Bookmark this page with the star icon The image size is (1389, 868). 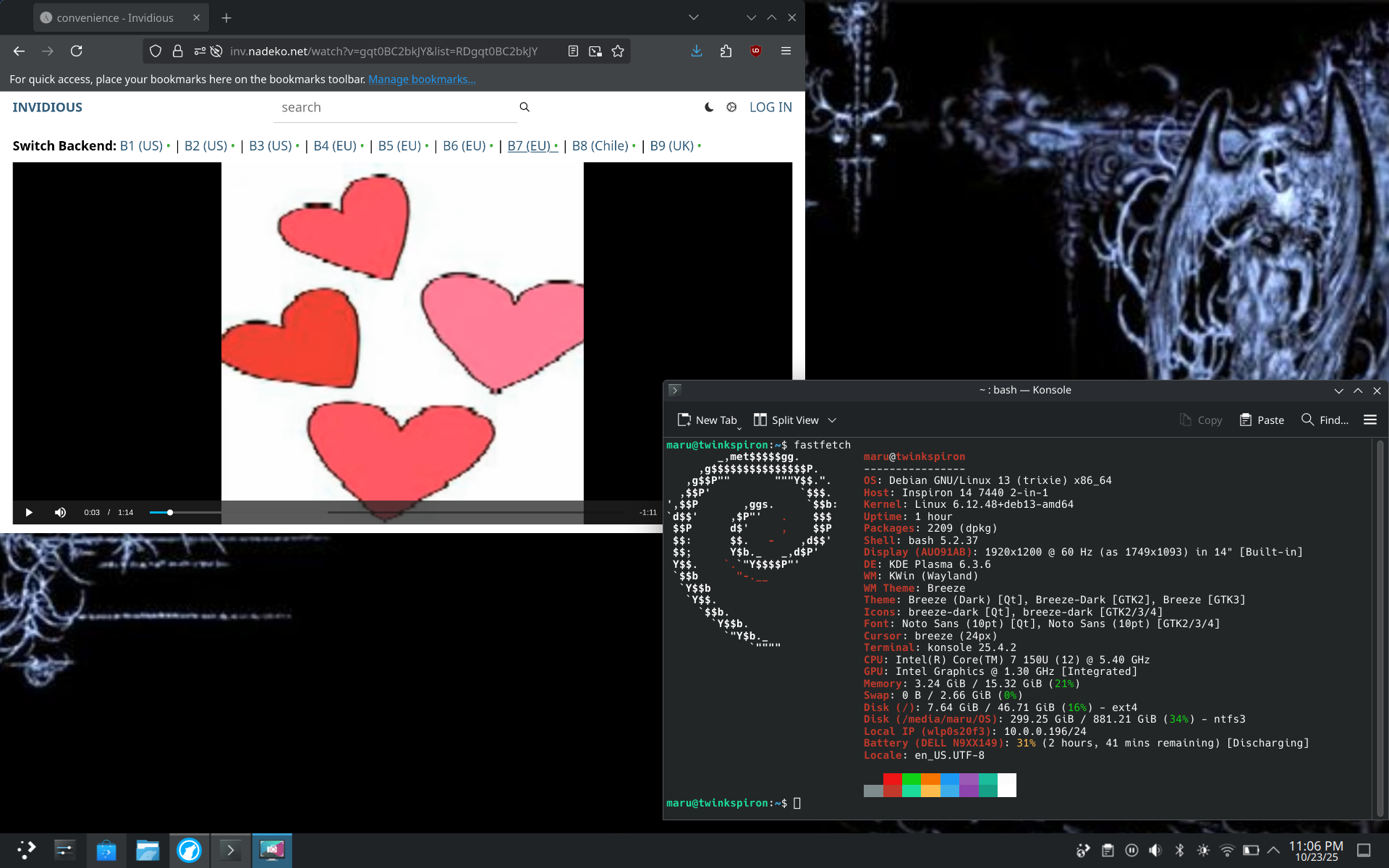pos(618,51)
